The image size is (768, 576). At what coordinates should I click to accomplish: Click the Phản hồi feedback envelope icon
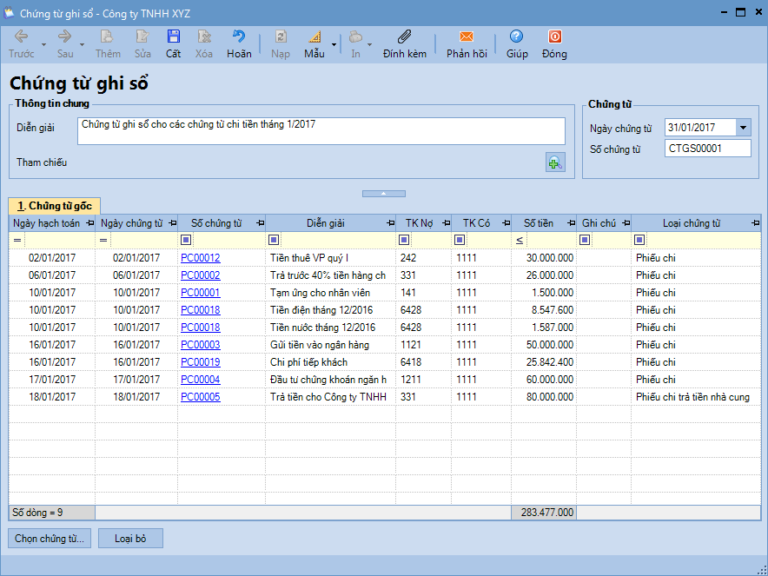click(466, 38)
